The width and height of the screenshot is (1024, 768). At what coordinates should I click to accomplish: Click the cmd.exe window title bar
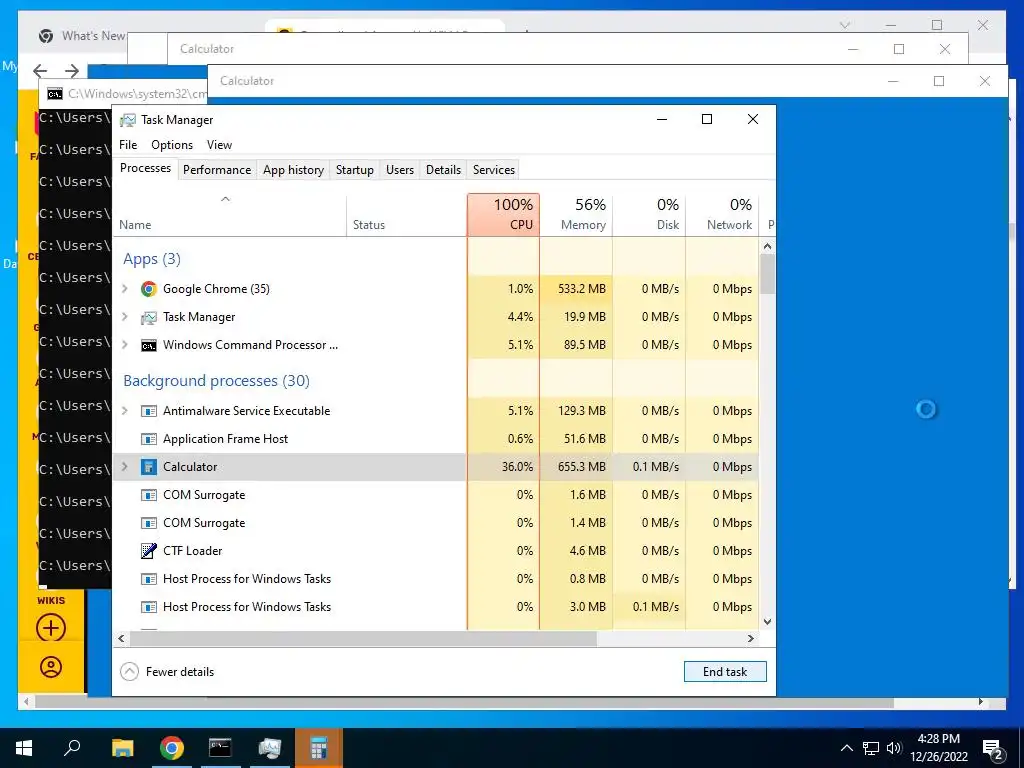coord(124,93)
